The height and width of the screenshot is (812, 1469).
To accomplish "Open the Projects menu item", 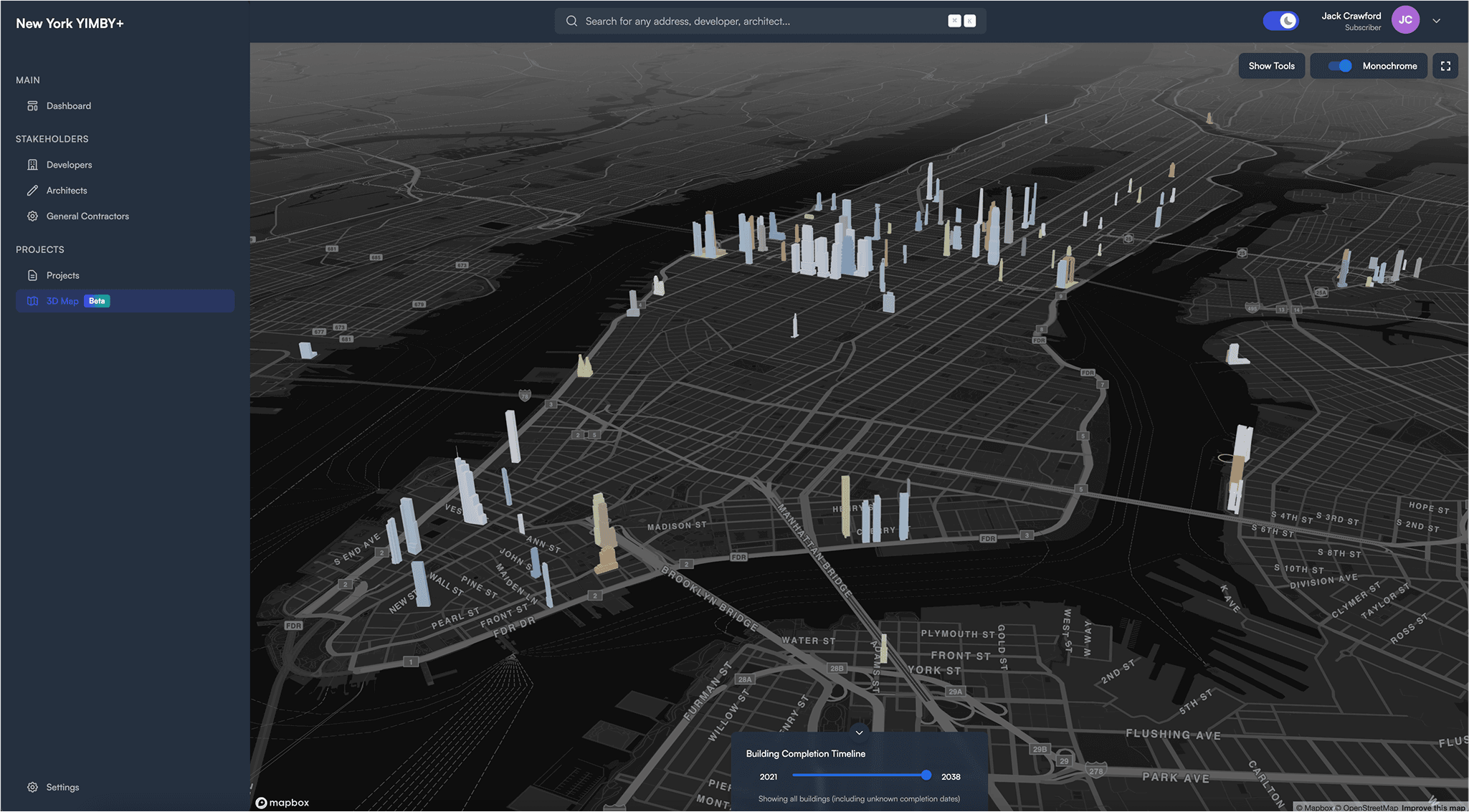I will coord(63,275).
